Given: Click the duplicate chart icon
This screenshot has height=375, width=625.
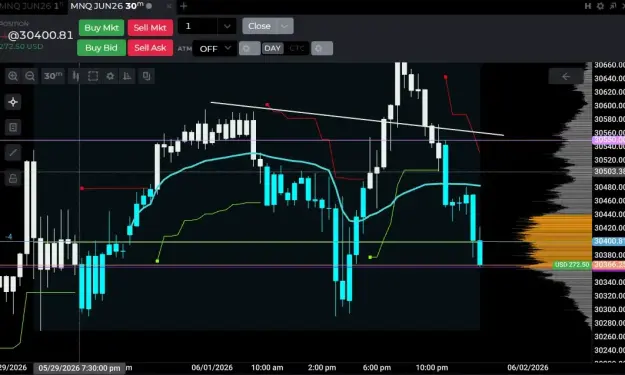Looking at the screenshot, I should coord(146,76).
